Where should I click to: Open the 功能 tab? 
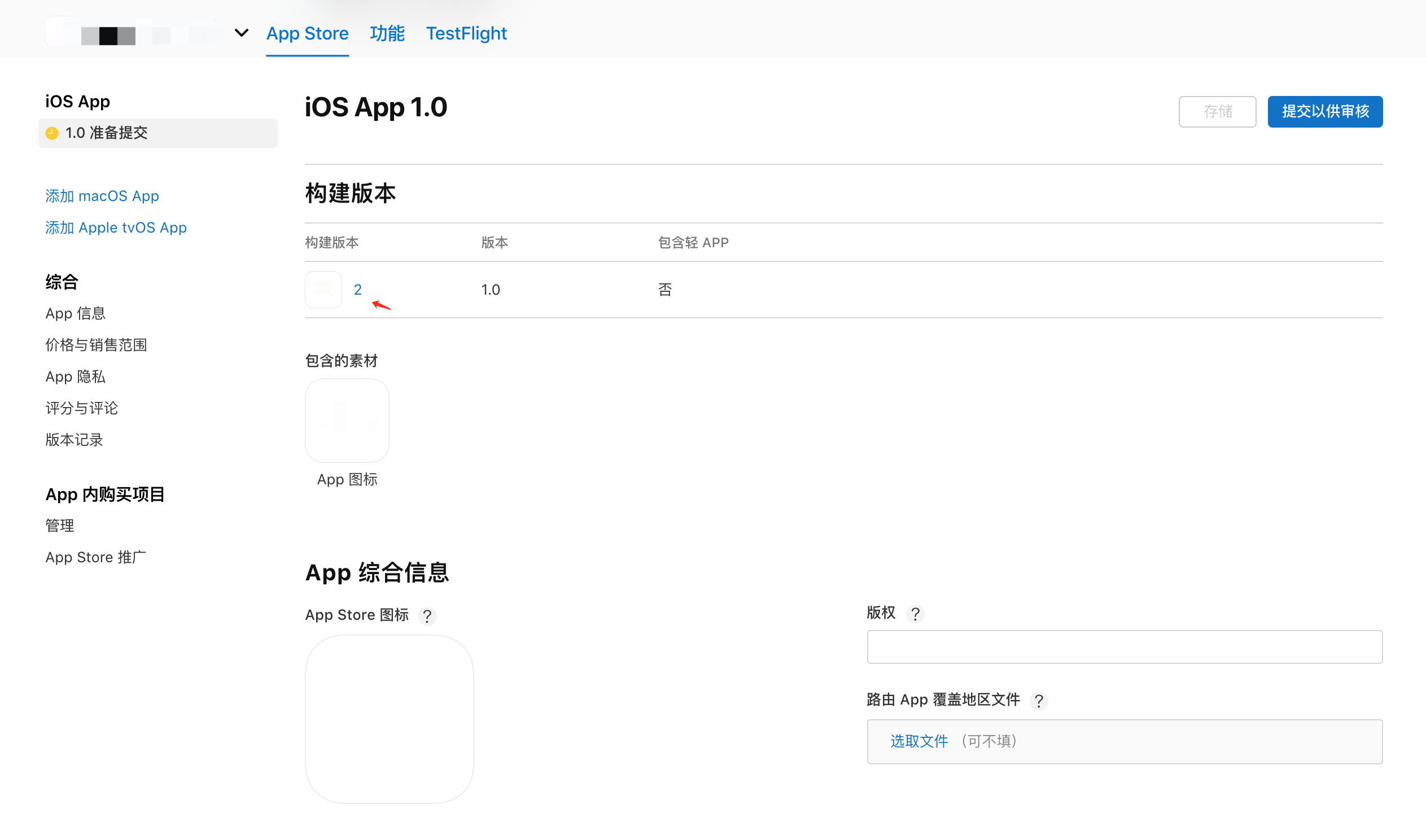click(x=387, y=33)
